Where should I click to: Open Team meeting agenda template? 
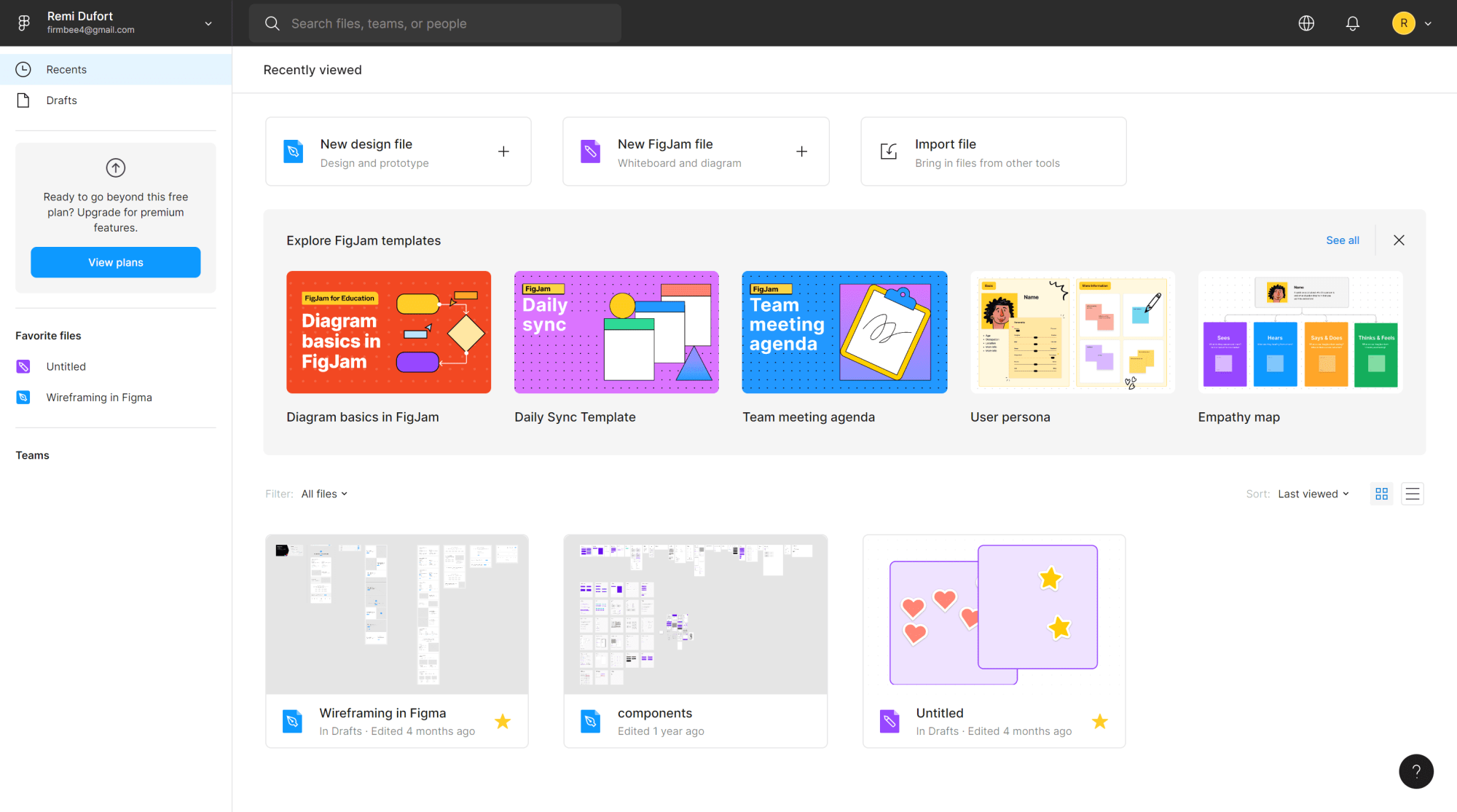click(x=844, y=332)
